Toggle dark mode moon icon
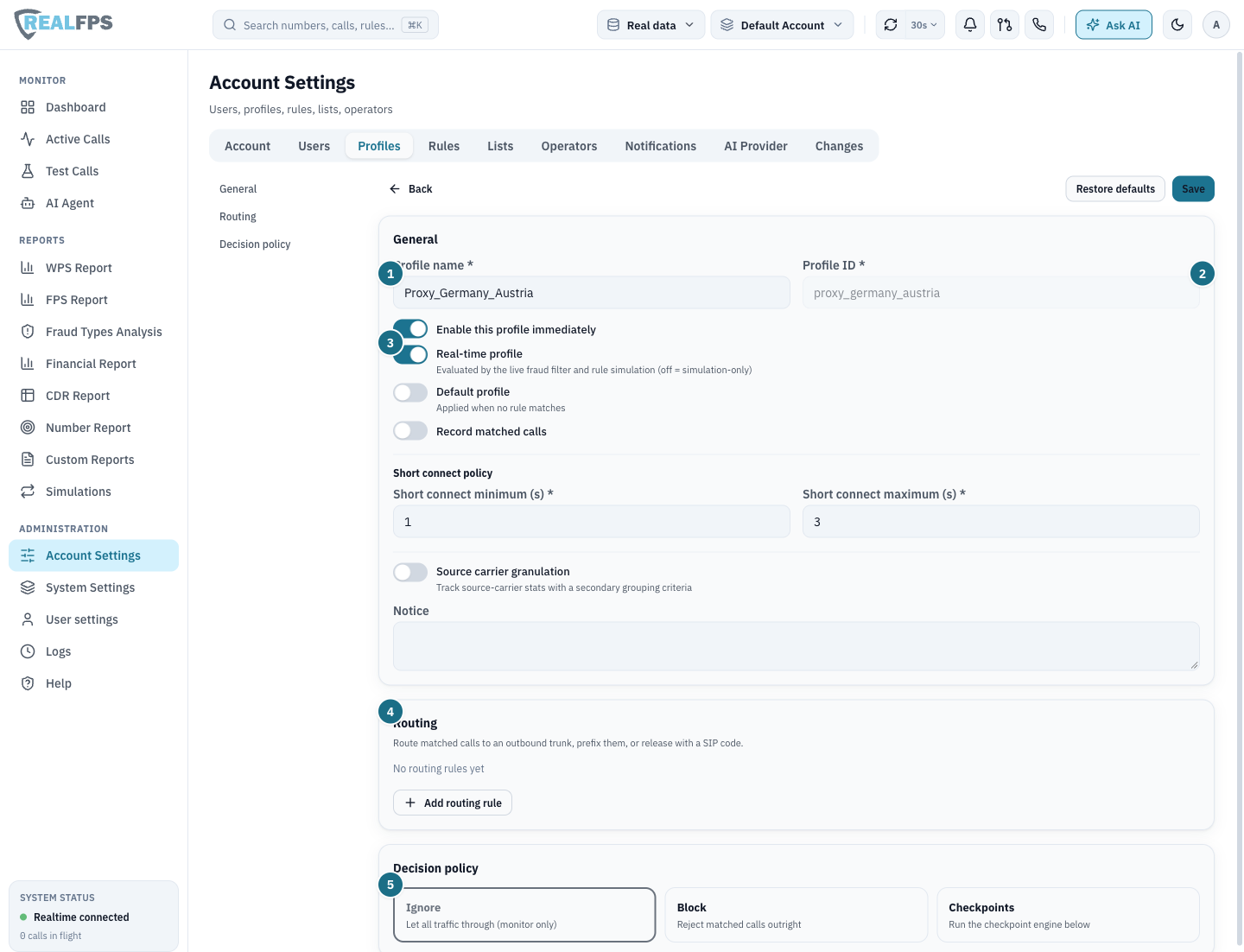The image size is (1244, 952). coord(1177,25)
